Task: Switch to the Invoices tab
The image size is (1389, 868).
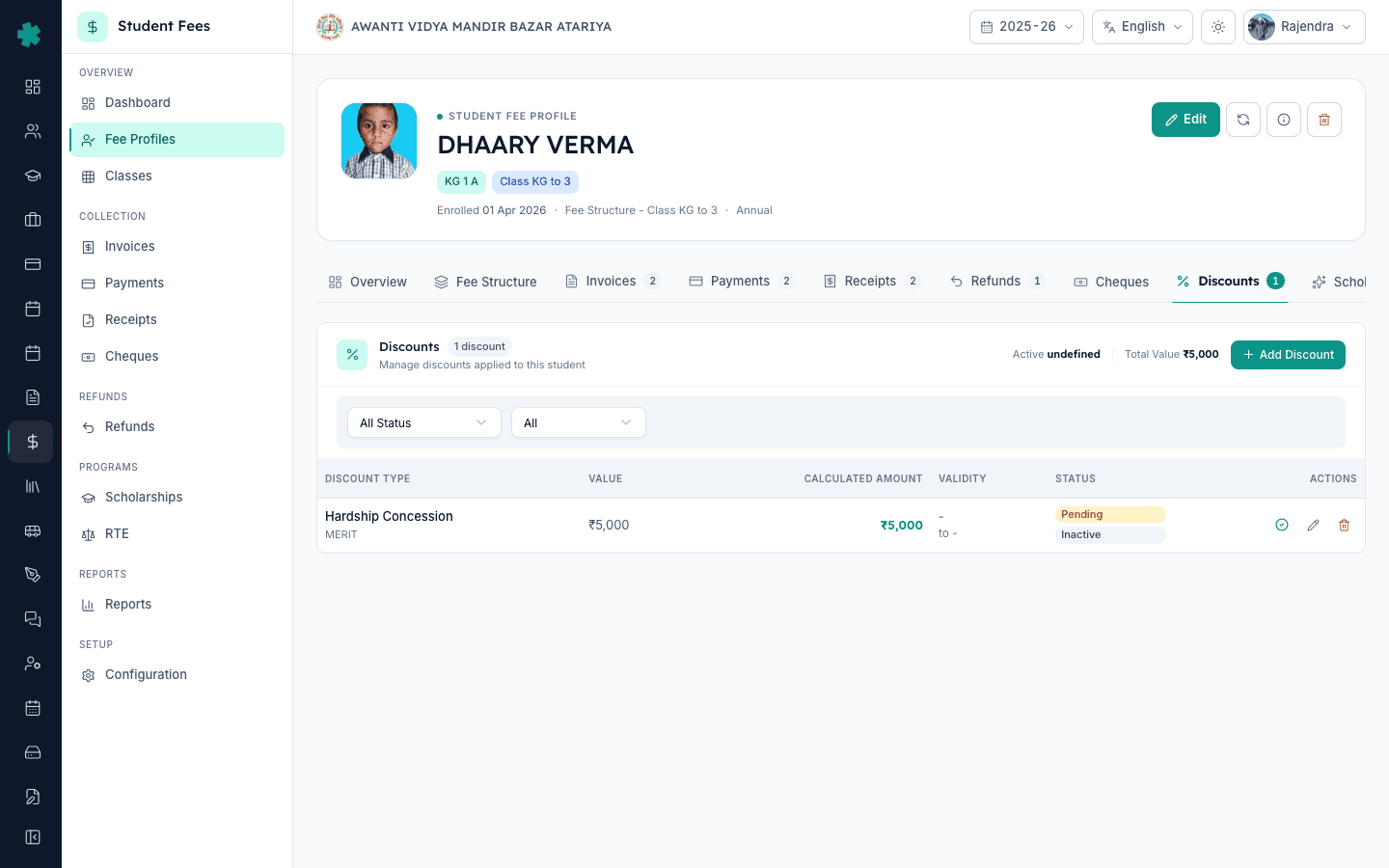Action: [613, 282]
